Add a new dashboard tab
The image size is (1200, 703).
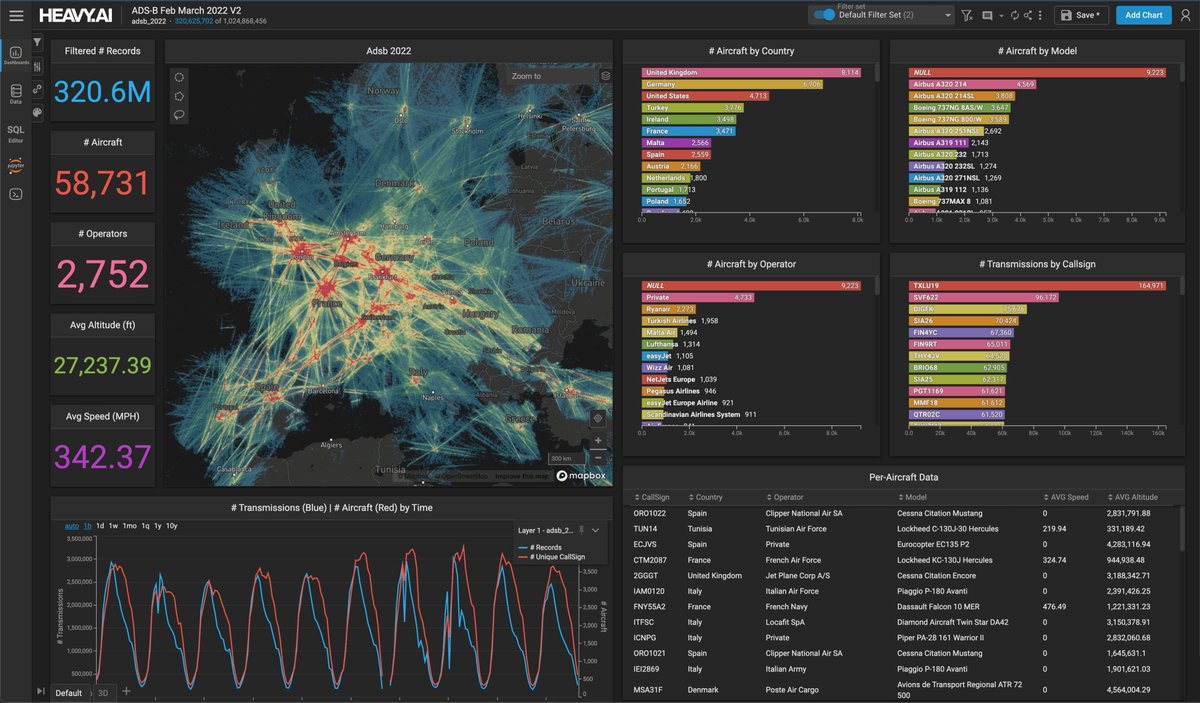[126, 691]
